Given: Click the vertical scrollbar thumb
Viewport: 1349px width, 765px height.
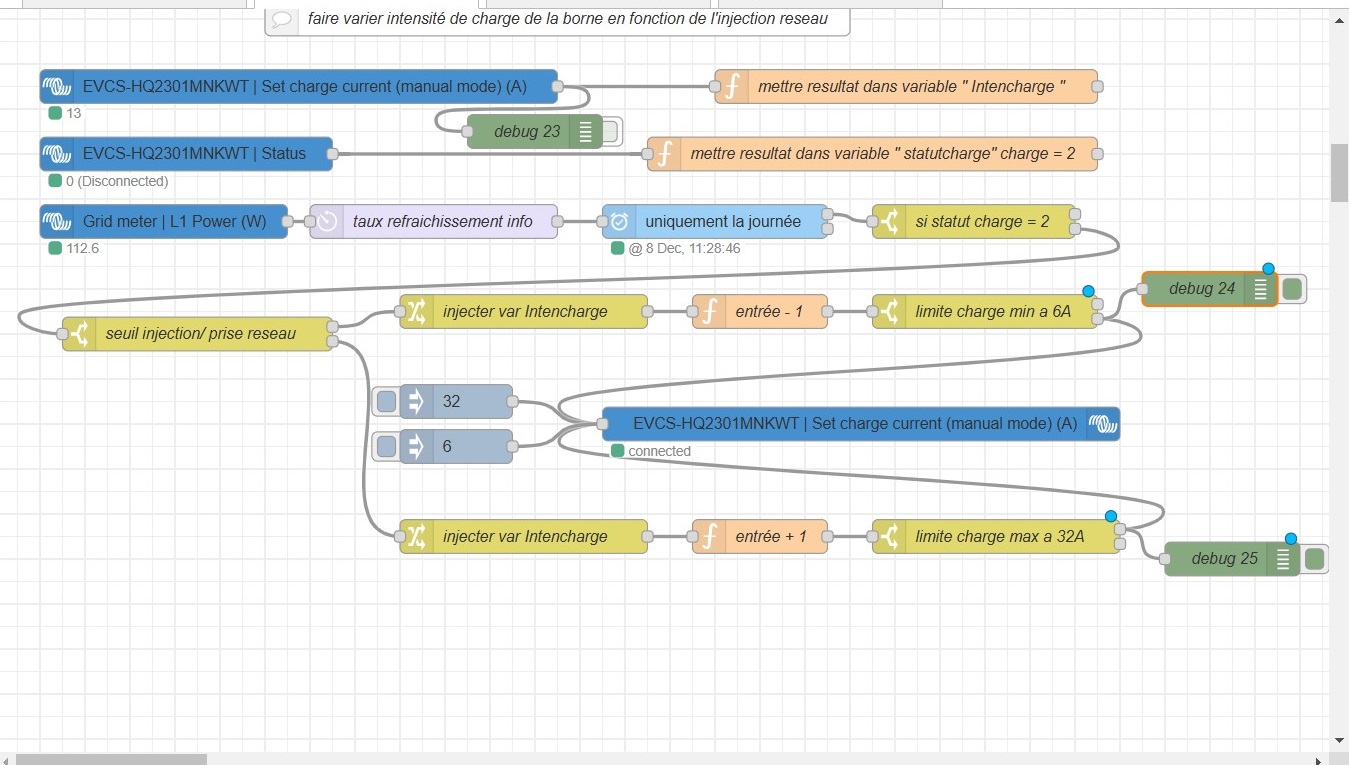Looking at the screenshot, I should 1340,172.
